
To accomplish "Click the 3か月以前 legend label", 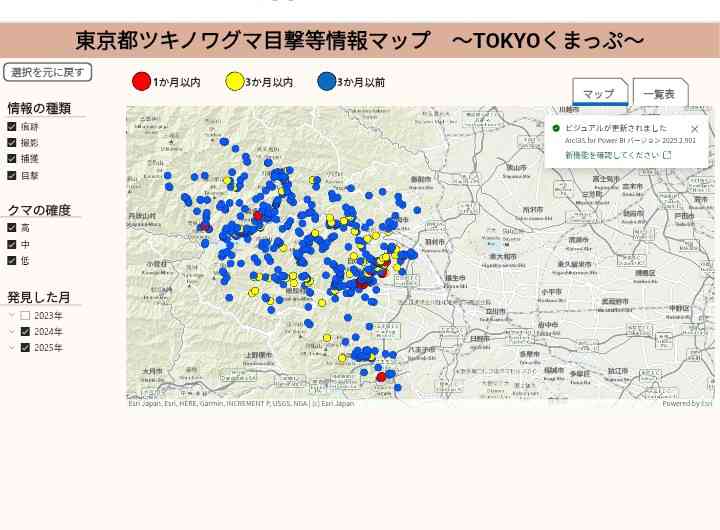I will (x=361, y=83).
